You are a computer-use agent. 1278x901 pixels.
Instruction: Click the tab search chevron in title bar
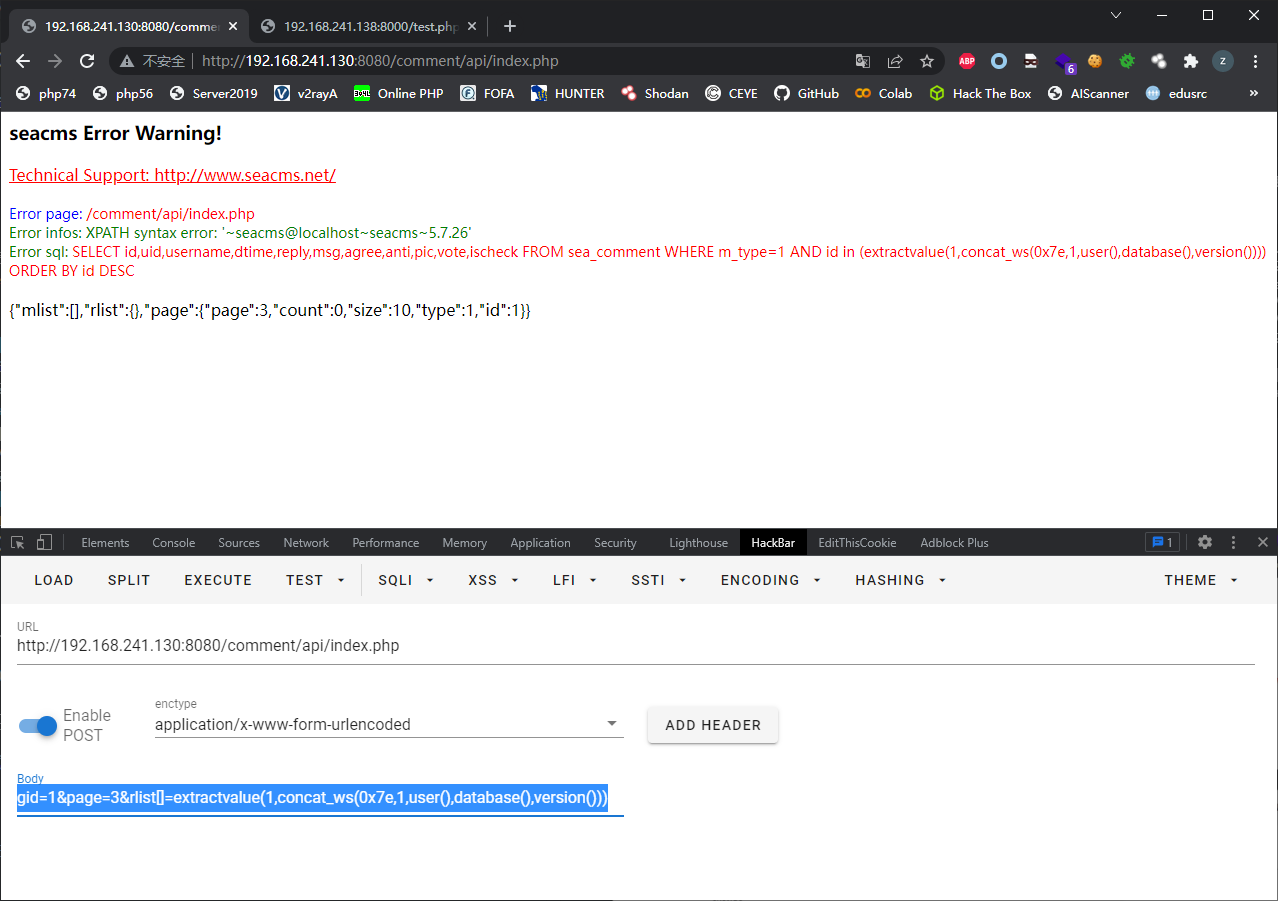[1116, 15]
